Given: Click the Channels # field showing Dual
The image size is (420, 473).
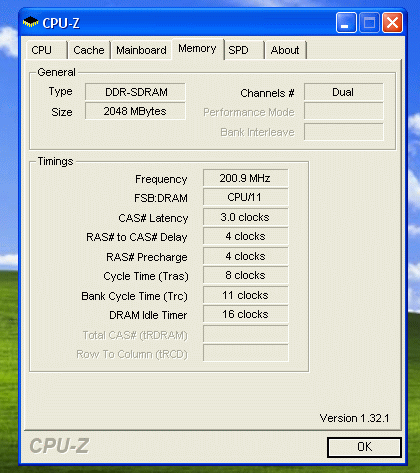Looking at the screenshot, I should (x=344, y=92).
